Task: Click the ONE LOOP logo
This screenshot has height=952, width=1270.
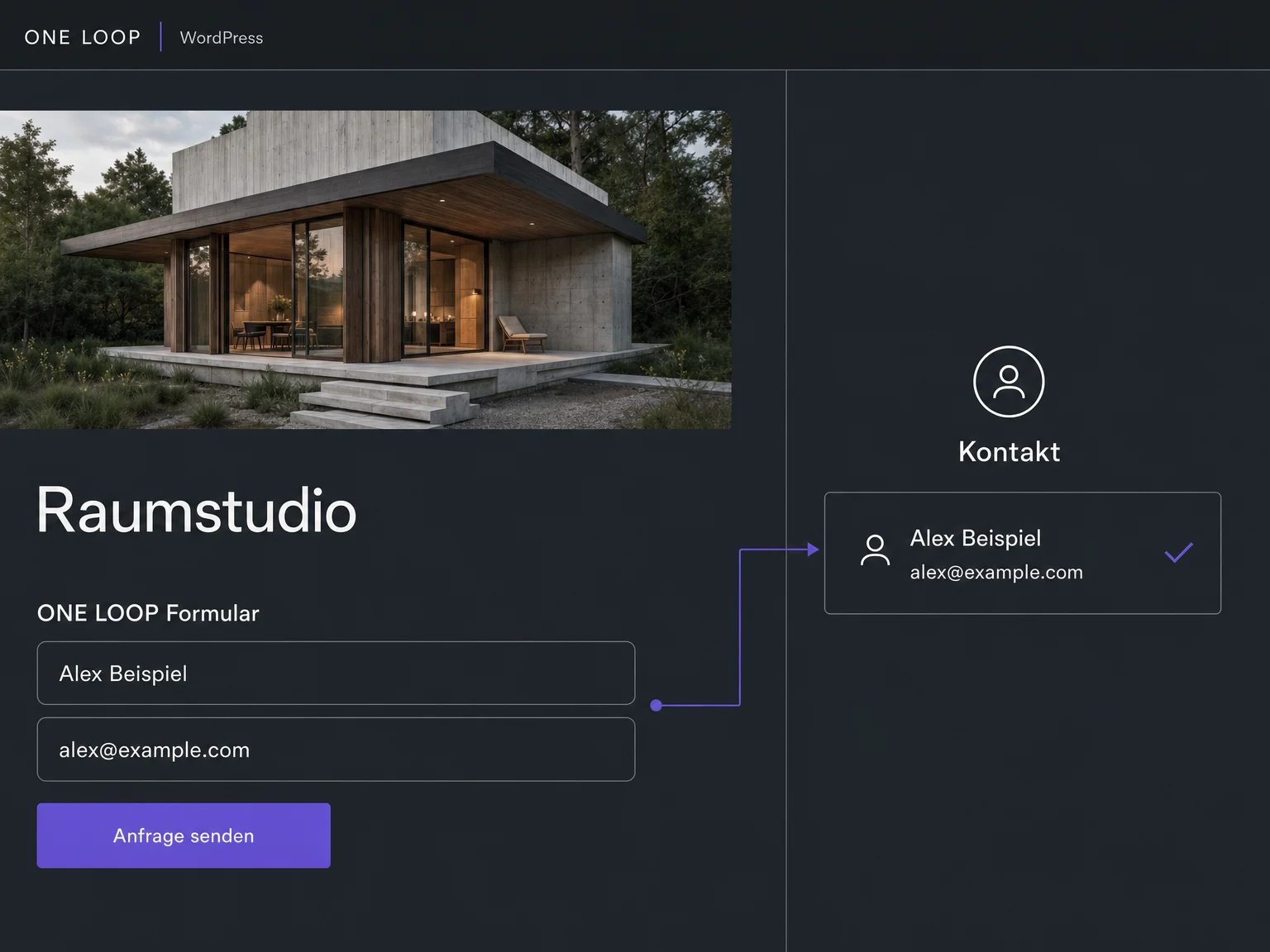Action: (83, 37)
